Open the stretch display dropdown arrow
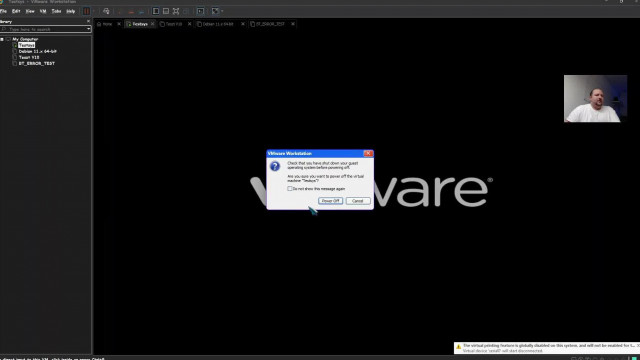640x360 pixels. pos(222,11)
